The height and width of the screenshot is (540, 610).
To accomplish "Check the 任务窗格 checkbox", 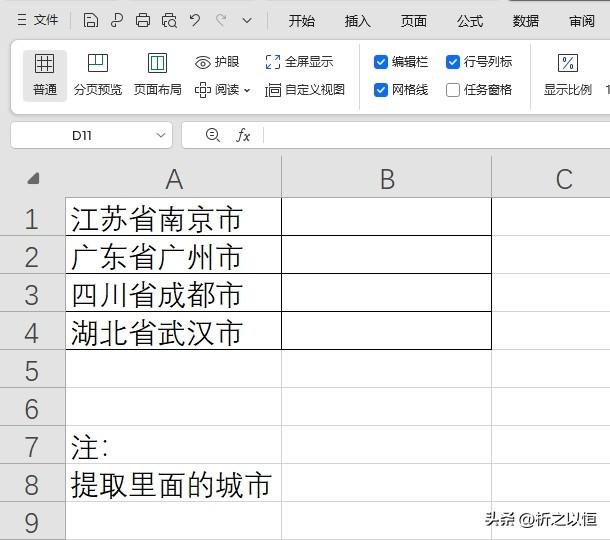I will (x=453, y=90).
